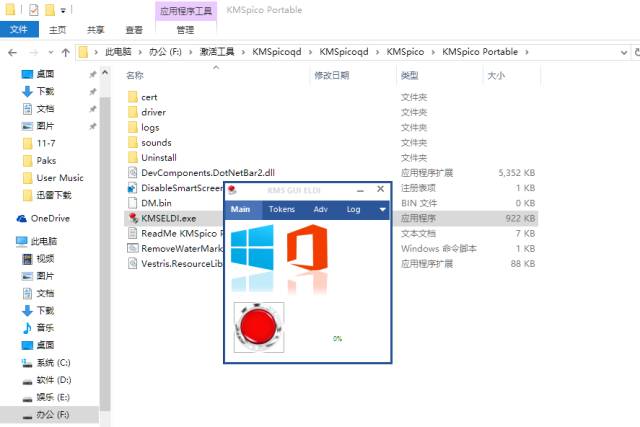
Task: Open the 查看 ribbon tab
Action: 134,30
